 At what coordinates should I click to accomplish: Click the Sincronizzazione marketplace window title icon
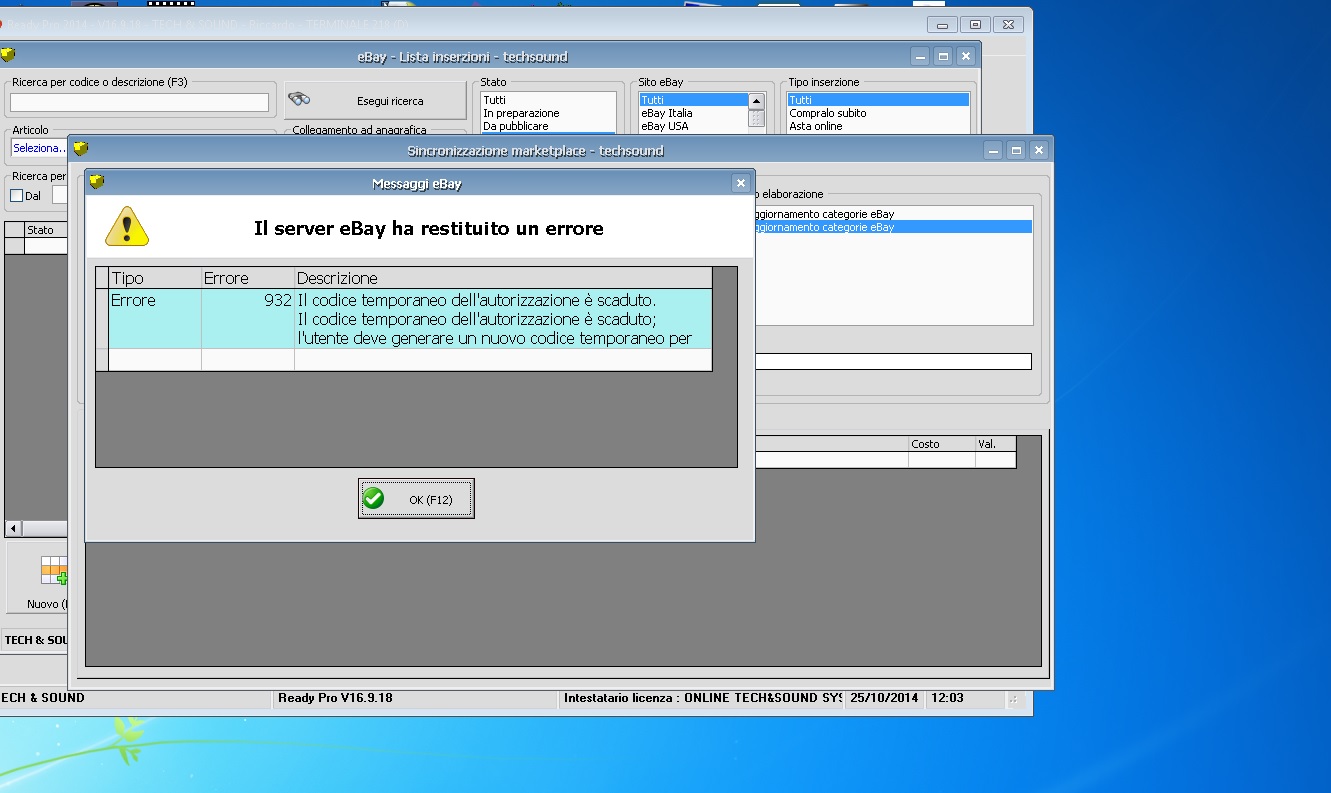(x=81, y=150)
